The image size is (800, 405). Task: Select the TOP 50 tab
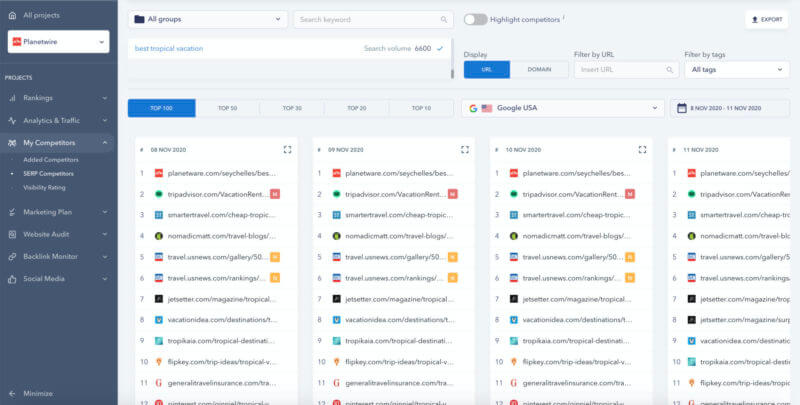coord(228,108)
